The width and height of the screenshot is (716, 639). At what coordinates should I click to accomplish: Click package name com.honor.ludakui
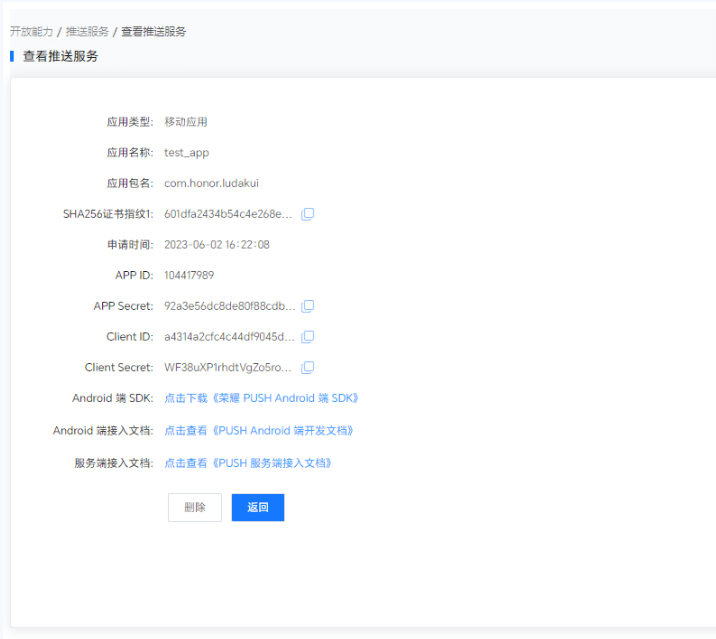pos(211,183)
